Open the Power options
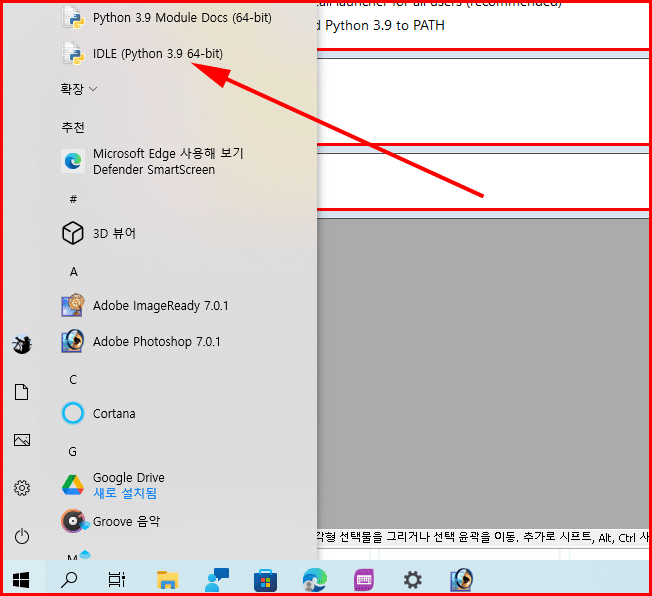The image size is (652, 596). [x=22, y=536]
